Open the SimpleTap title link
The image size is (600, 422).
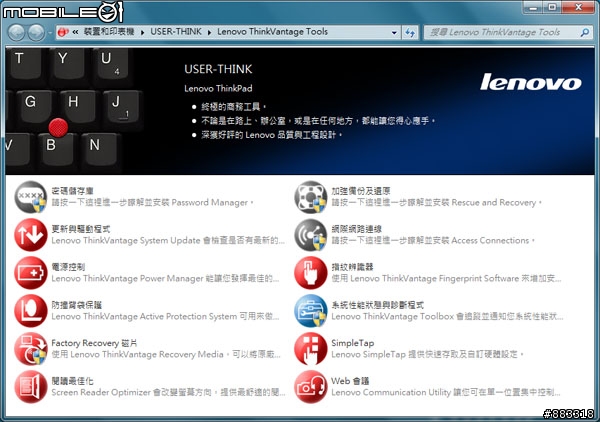(x=352, y=343)
